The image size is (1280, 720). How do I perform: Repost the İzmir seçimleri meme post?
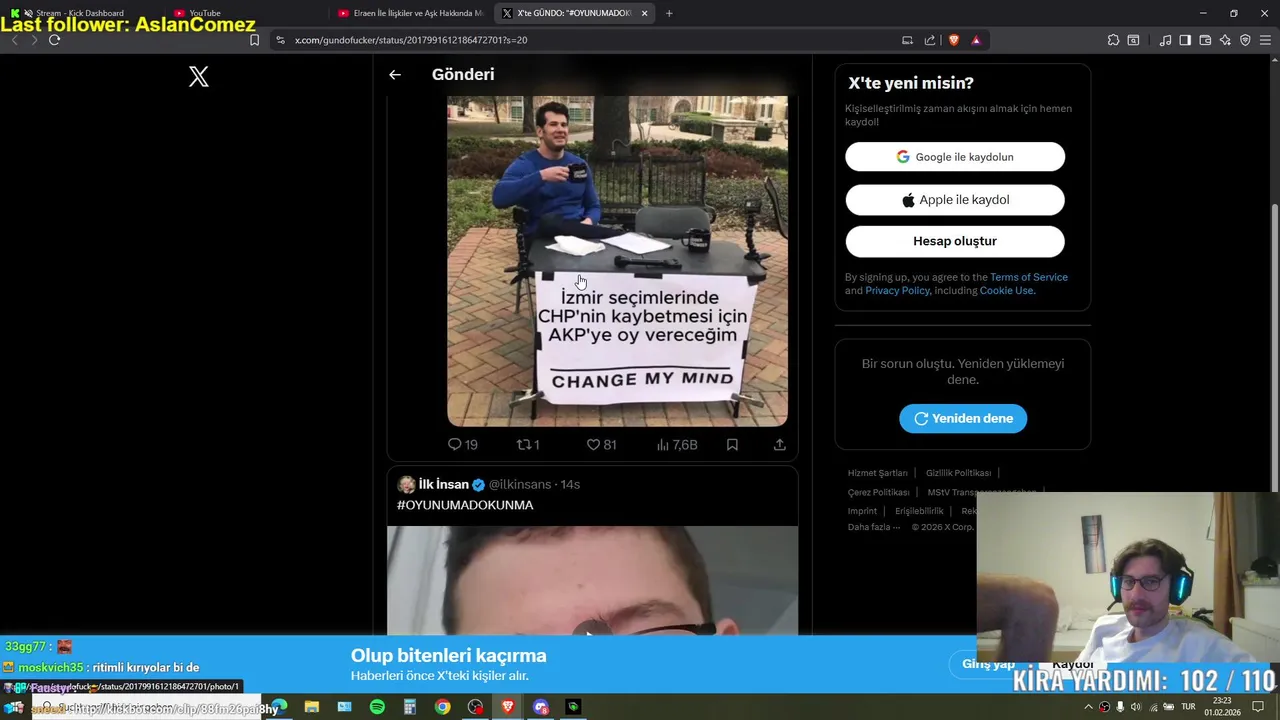point(527,444)
